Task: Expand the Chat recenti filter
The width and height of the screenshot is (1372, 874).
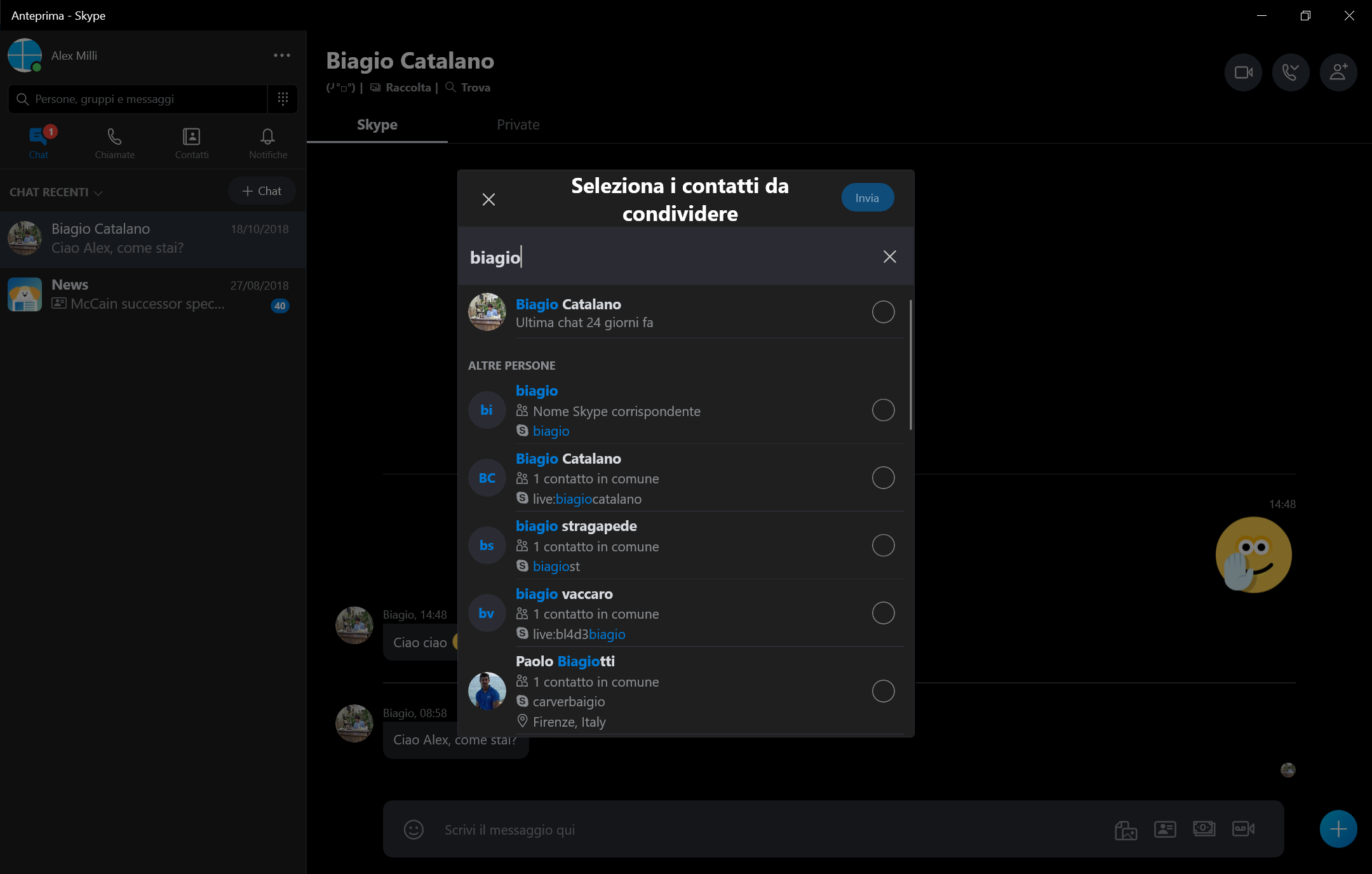Action: pyautogui.click(x=56, y=192)
